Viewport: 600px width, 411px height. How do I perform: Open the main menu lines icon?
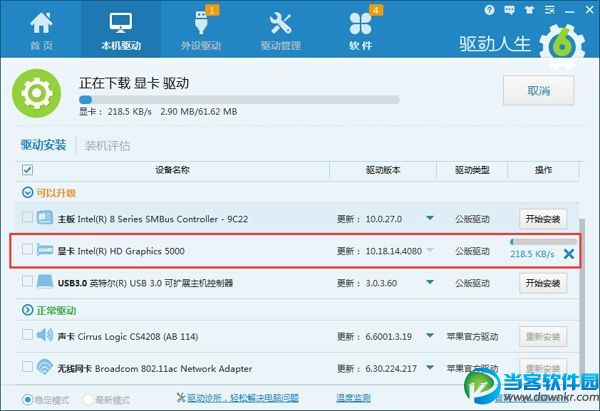coord(549,10)
